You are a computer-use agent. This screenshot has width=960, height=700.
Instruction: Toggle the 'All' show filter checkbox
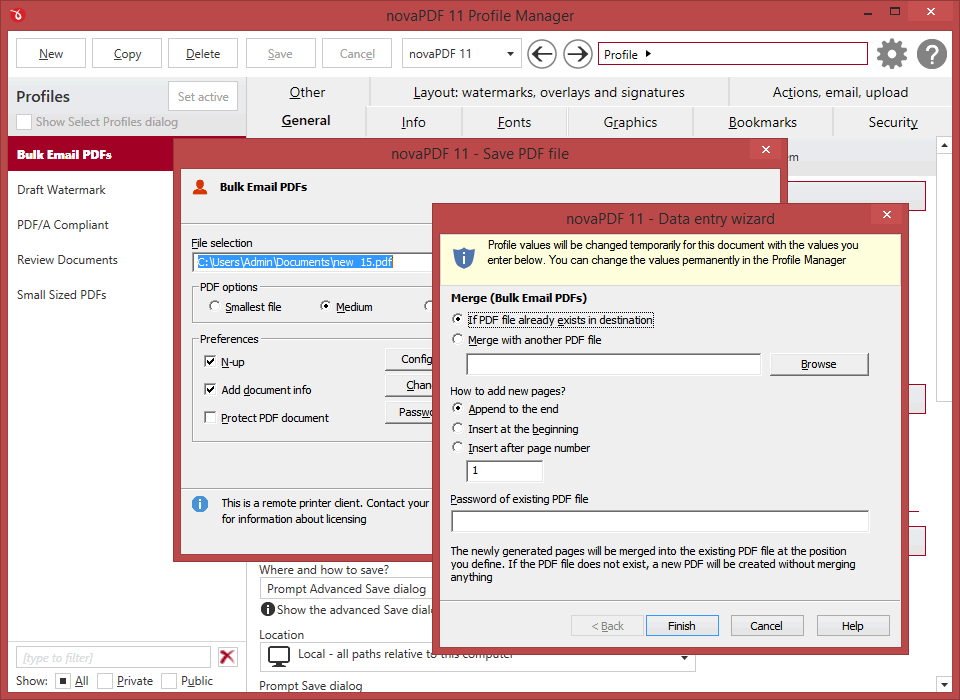pos(62,680)
